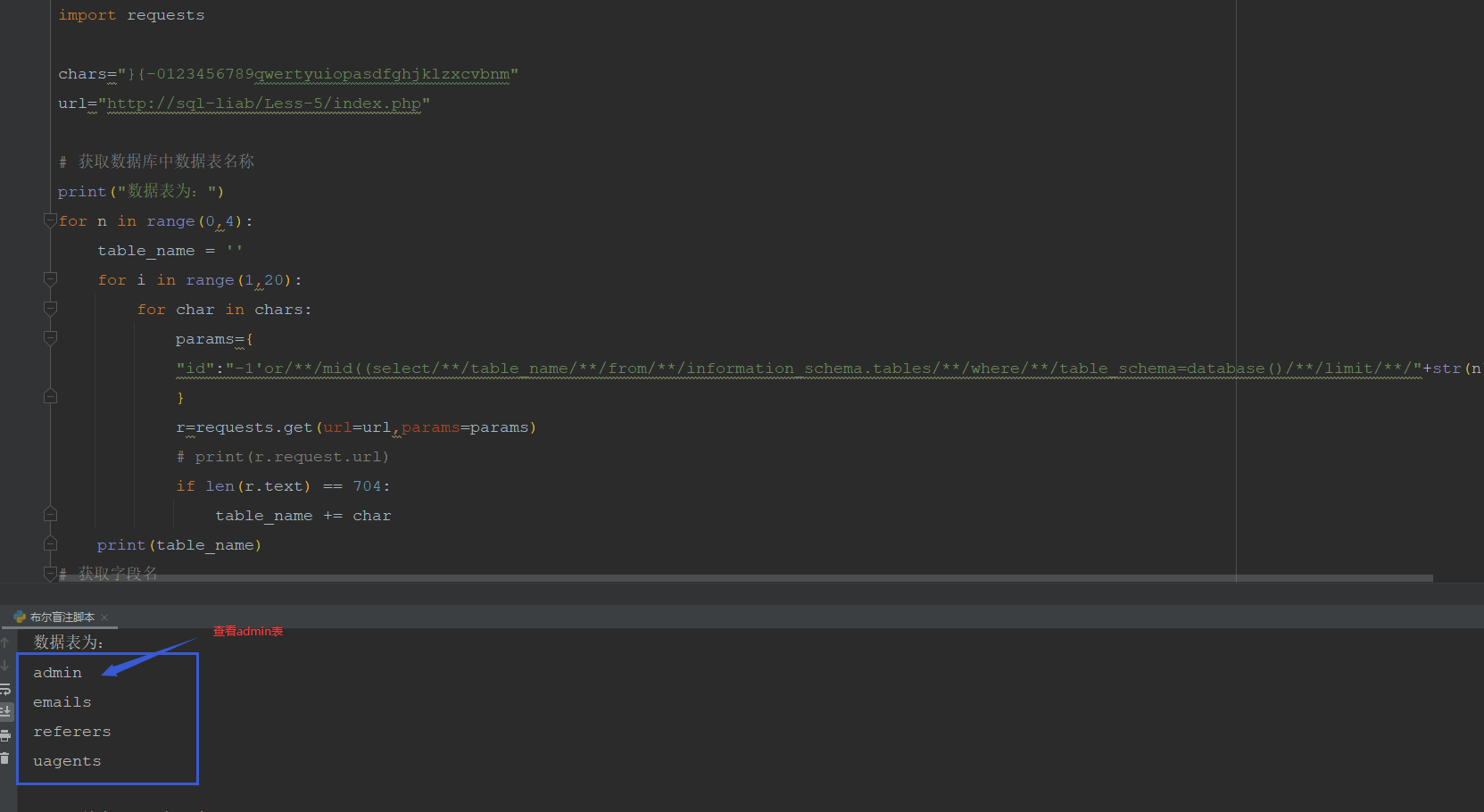Click '+str(n' at the end of the payload line
The height and width of the screenshot is (812, 1484).
[x=1453, y=369]
